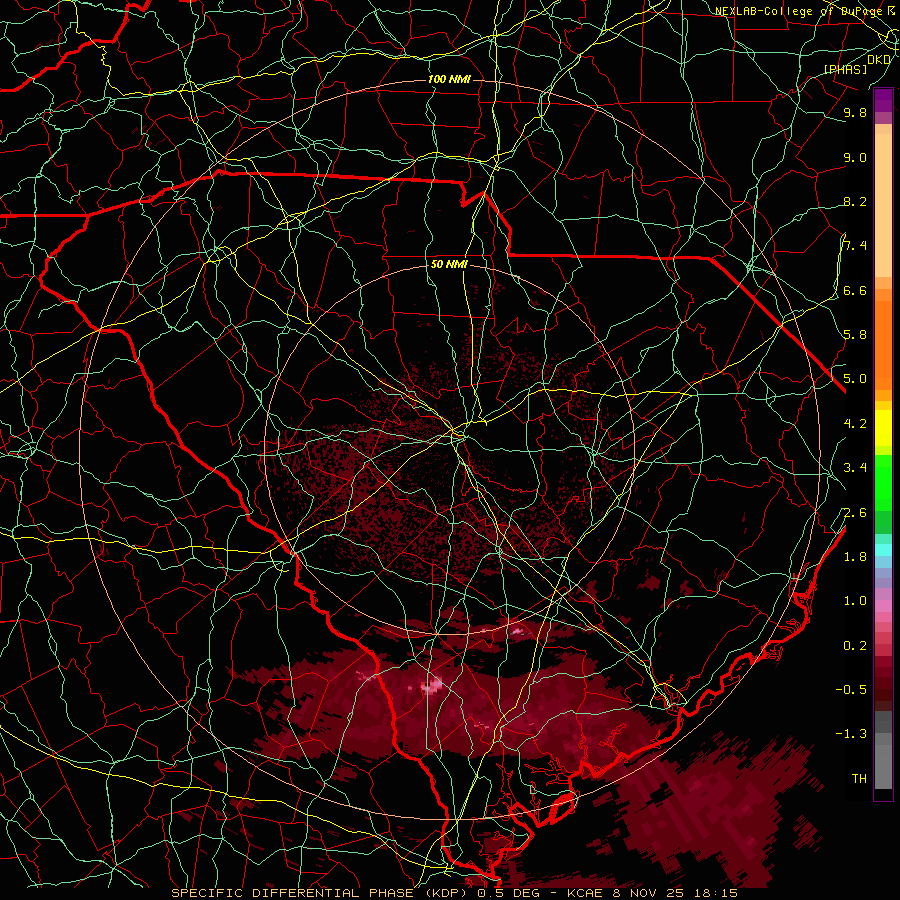This screenshot has height=900, width=900.
Task: Click the 7.4 color scale value
Action: (855, 246)
